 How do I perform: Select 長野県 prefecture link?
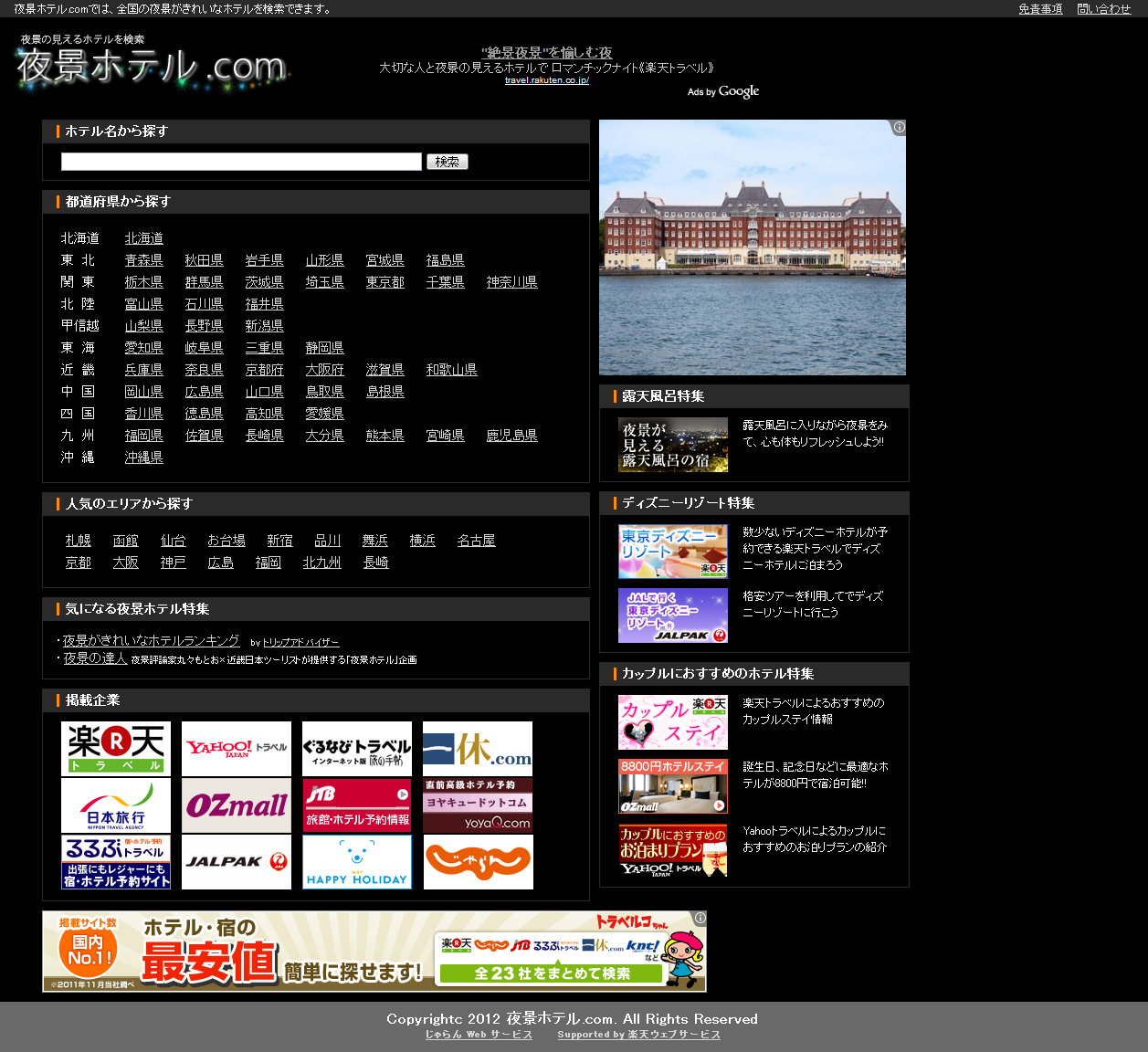205,326
